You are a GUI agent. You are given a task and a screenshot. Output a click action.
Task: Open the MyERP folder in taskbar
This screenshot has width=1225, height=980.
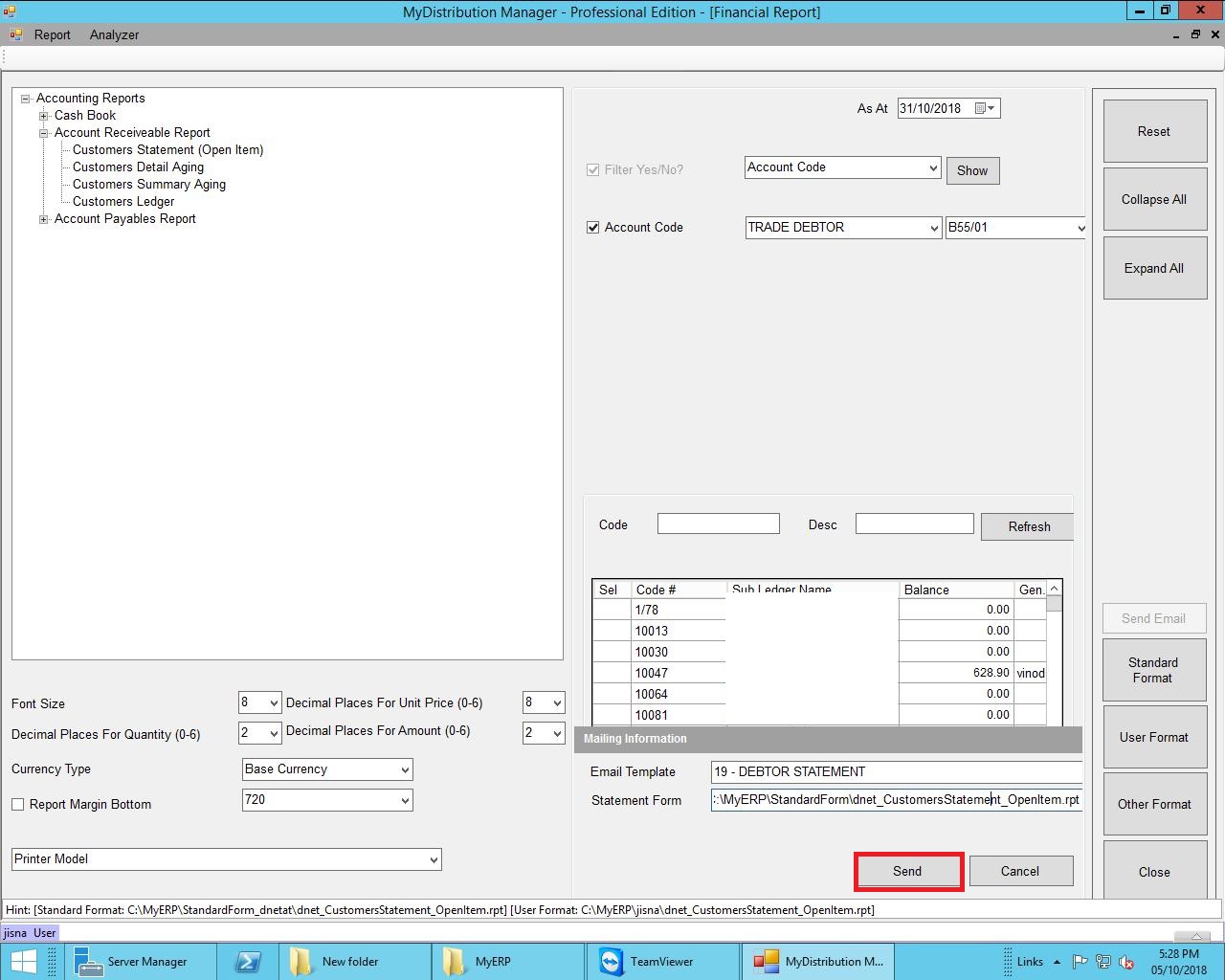click(x=479, y=961)
